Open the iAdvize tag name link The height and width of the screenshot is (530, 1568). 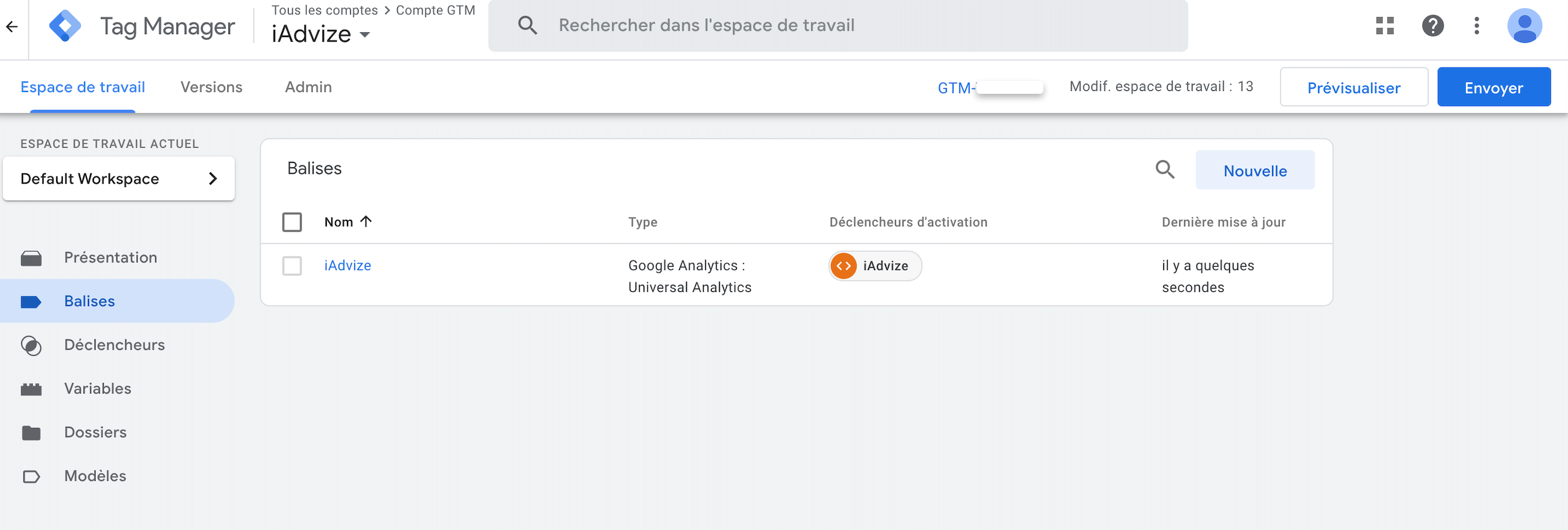click(347, 266)
